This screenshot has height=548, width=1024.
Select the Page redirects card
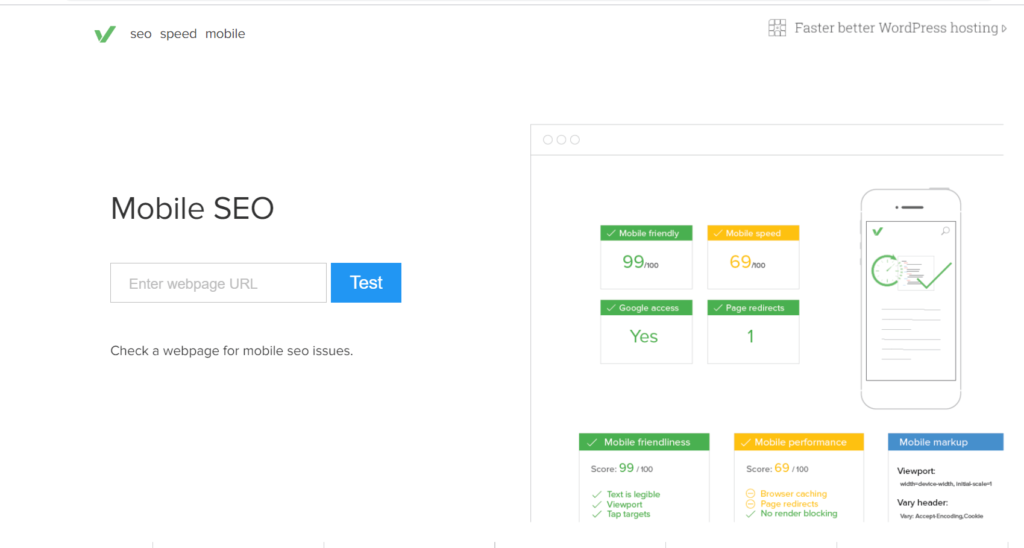pyautogui.click(x=753, y=331)
